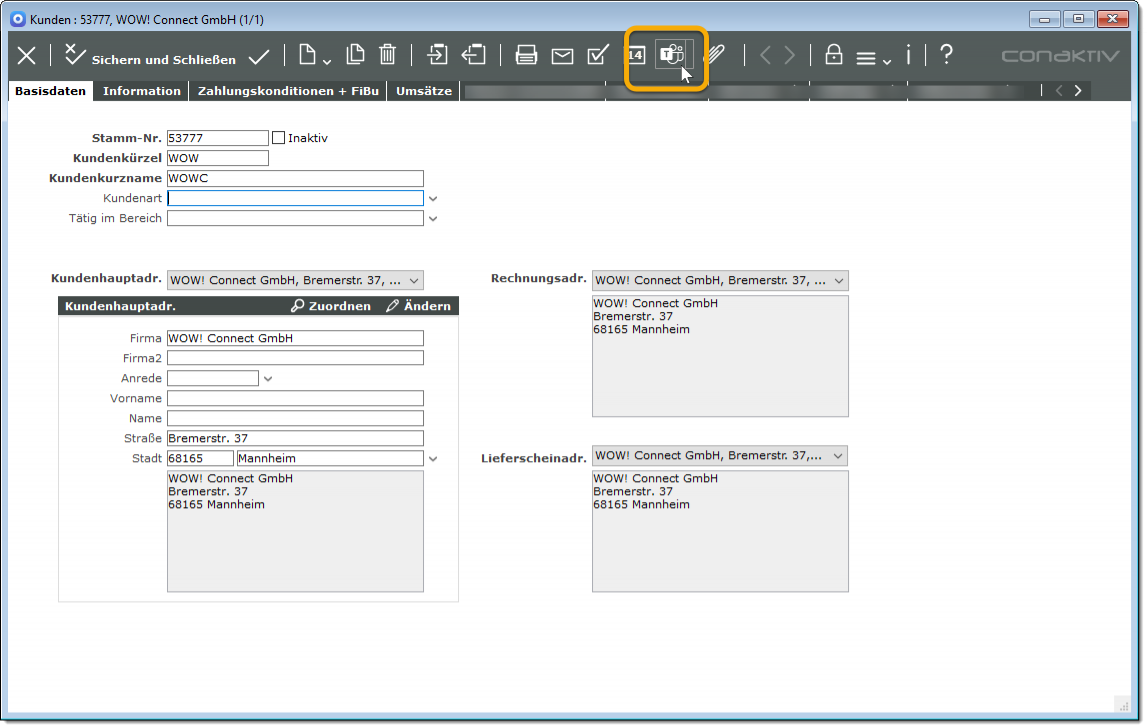Viewport: 1147px width, 728px height.
Task: Expand the Tätig im Bereich dropdown
Action: [x=433, y=219]
